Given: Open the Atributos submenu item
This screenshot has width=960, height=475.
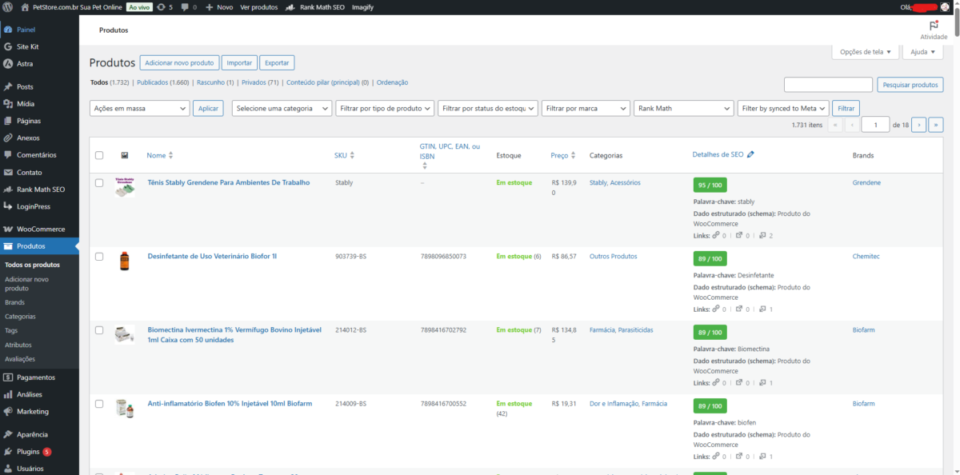Looking at the screenshot, I should (x=18, y=345).
